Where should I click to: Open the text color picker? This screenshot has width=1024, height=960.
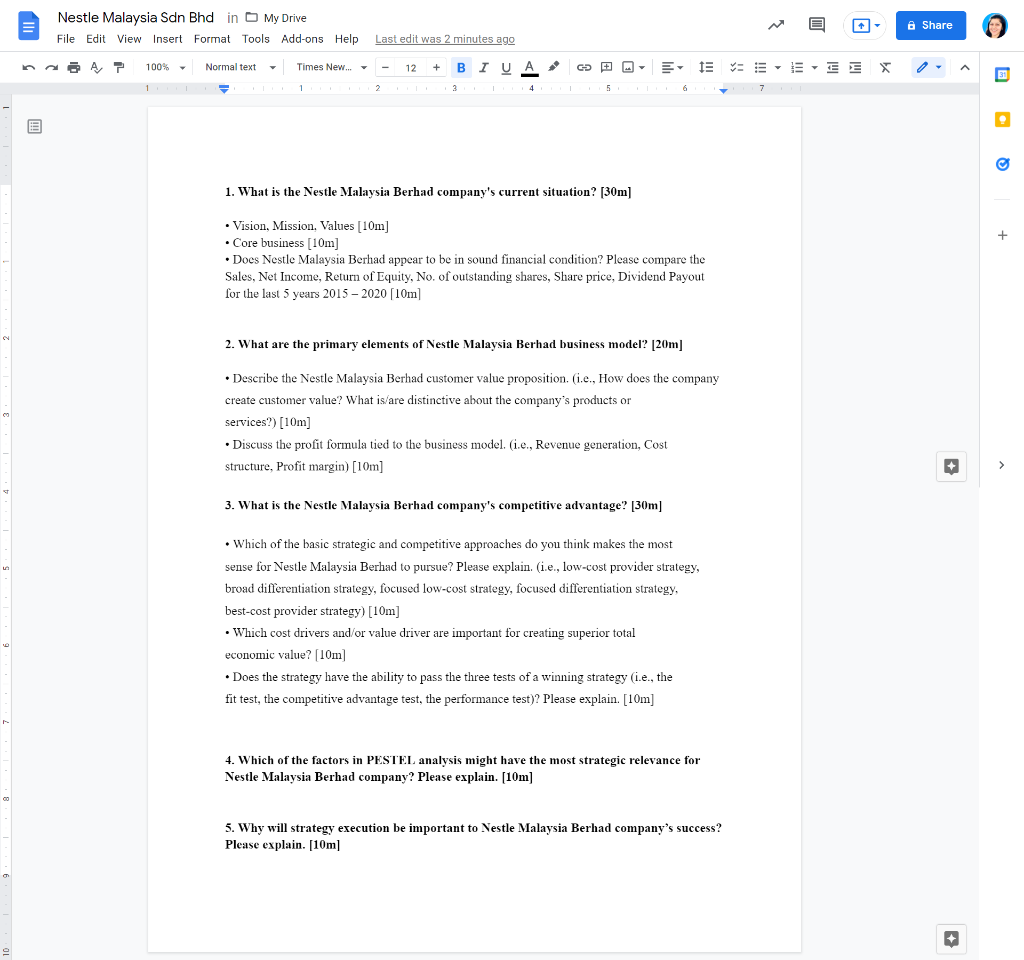click(530, 67)
